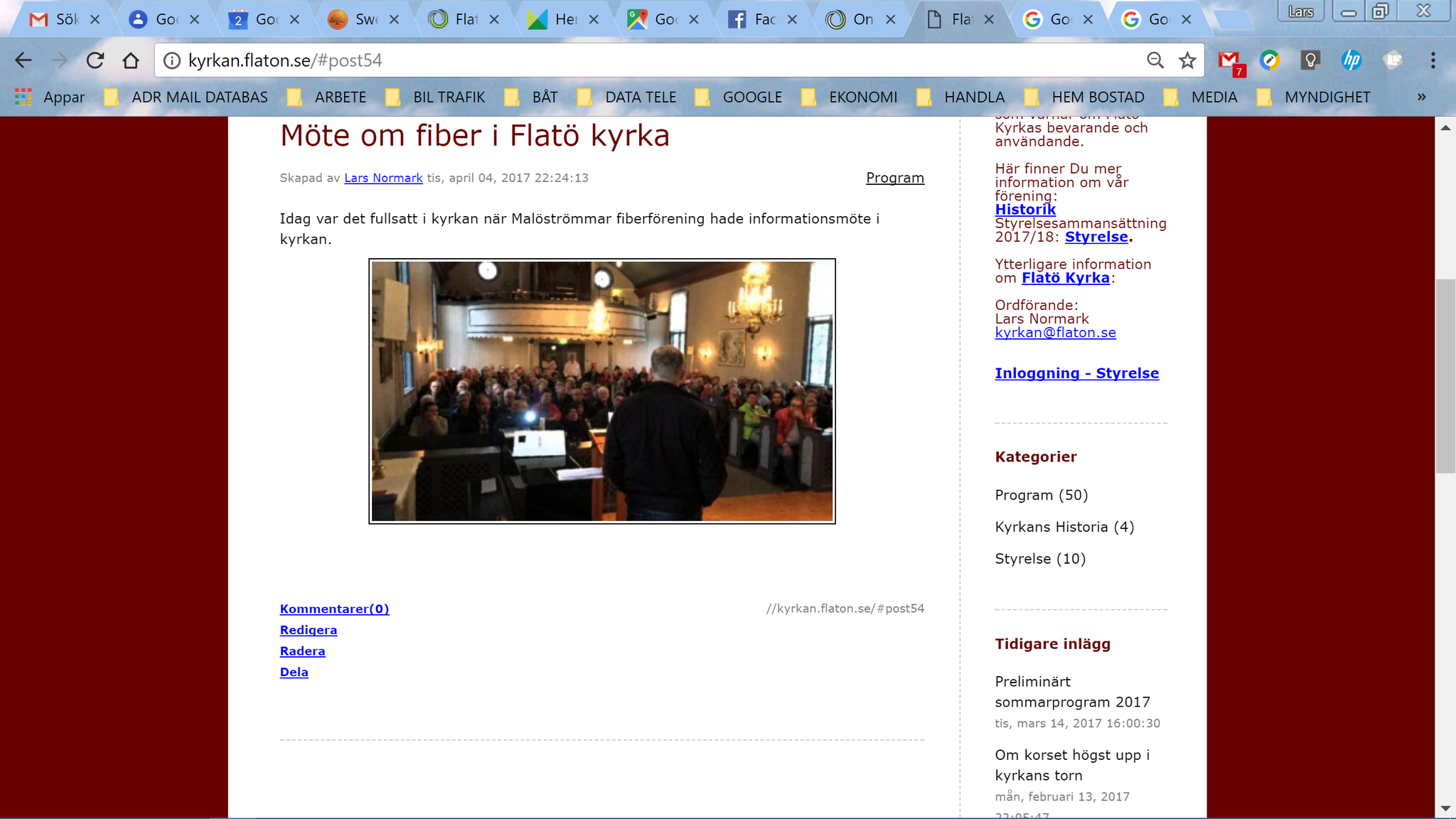The height and width of the screenshot is (819, 1456).
Task: Open the ARBETE bookmark folder
Action: pyautogui.click(x=327, y=97)
